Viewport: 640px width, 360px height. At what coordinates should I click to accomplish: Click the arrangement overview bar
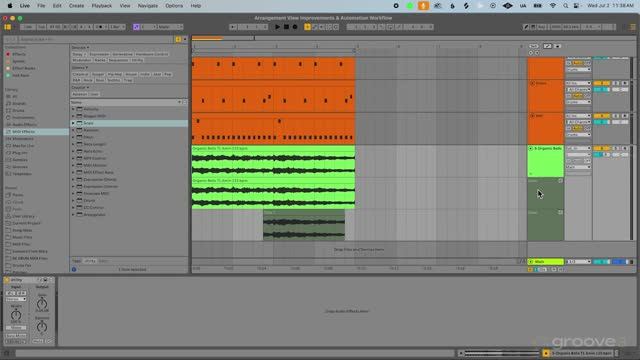[x=412, y=38]
